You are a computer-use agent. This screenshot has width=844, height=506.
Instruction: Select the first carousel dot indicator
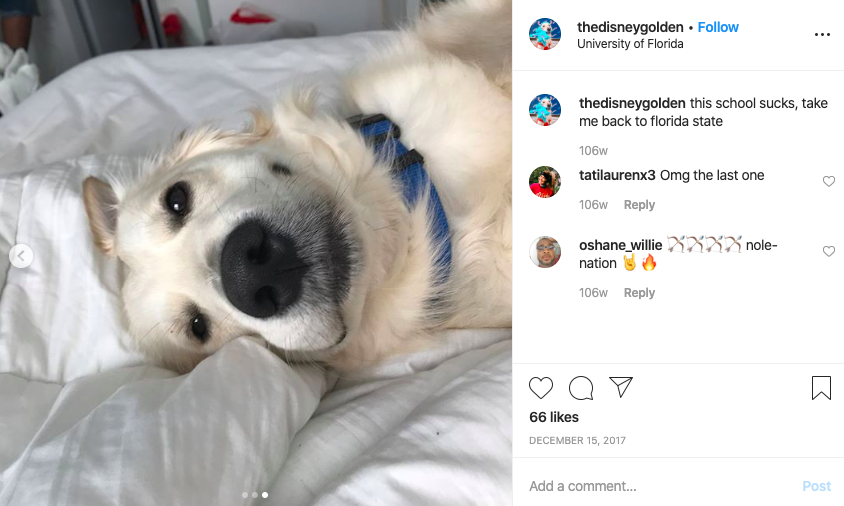(x=245, y=495)
